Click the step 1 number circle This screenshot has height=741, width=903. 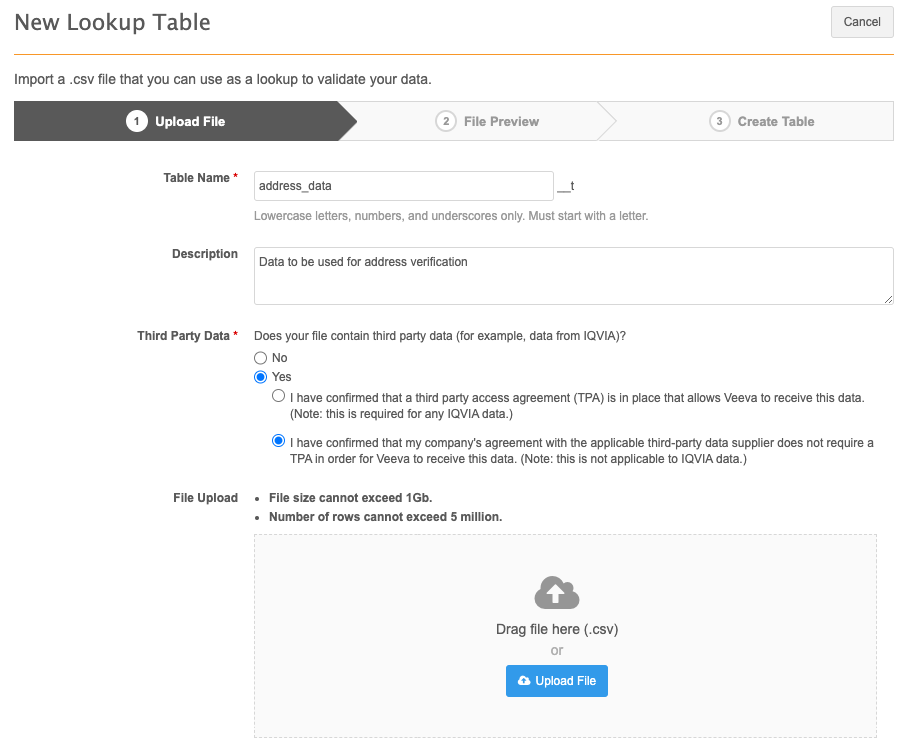pos(136,121)
